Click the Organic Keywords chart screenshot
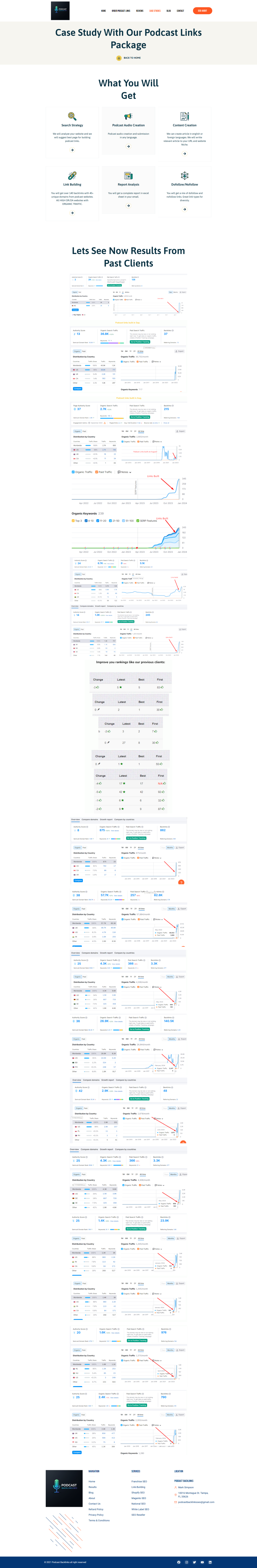 [128, 533]
